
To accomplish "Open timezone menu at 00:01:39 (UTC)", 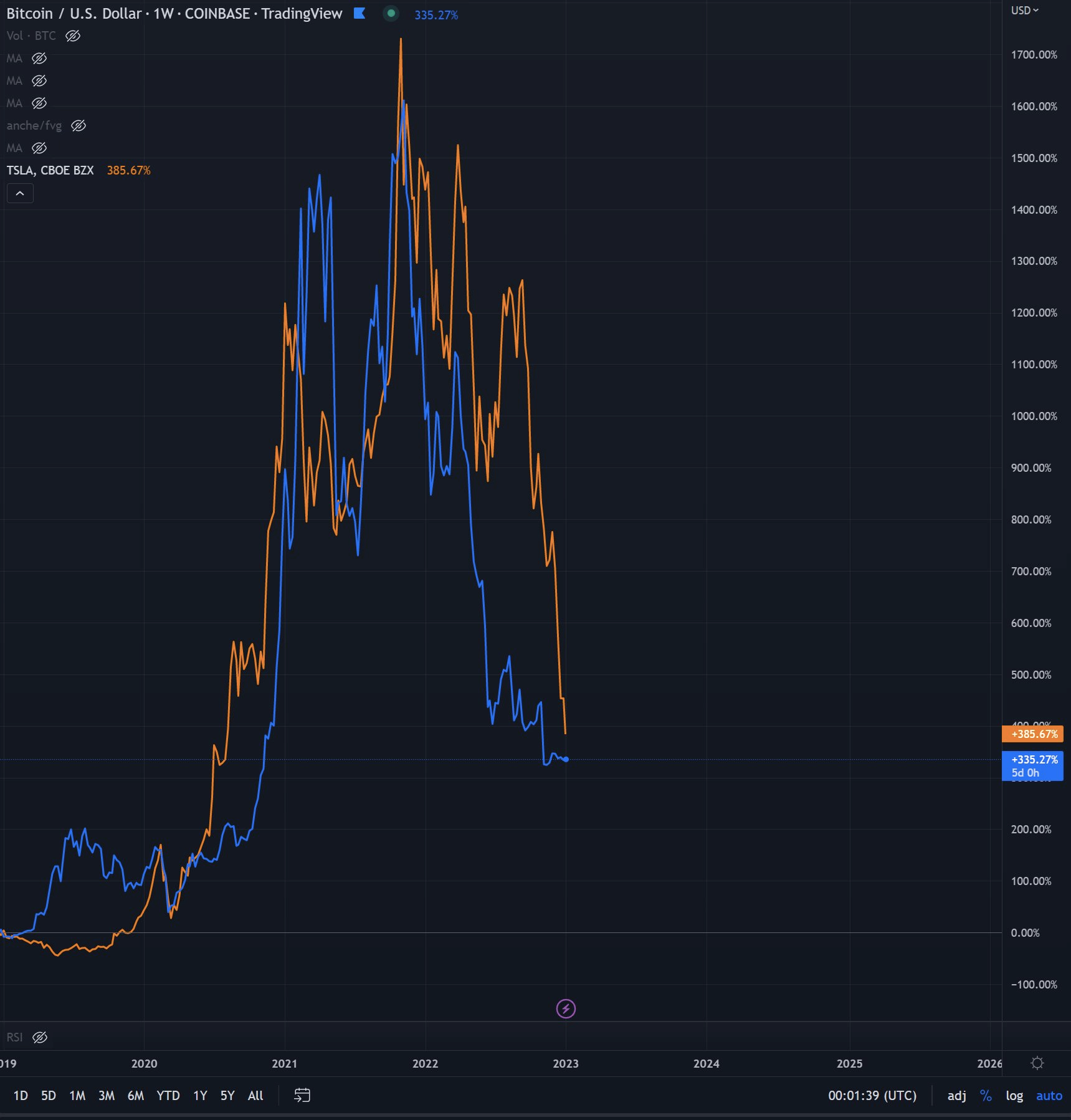I will (x=872, y=1095).
